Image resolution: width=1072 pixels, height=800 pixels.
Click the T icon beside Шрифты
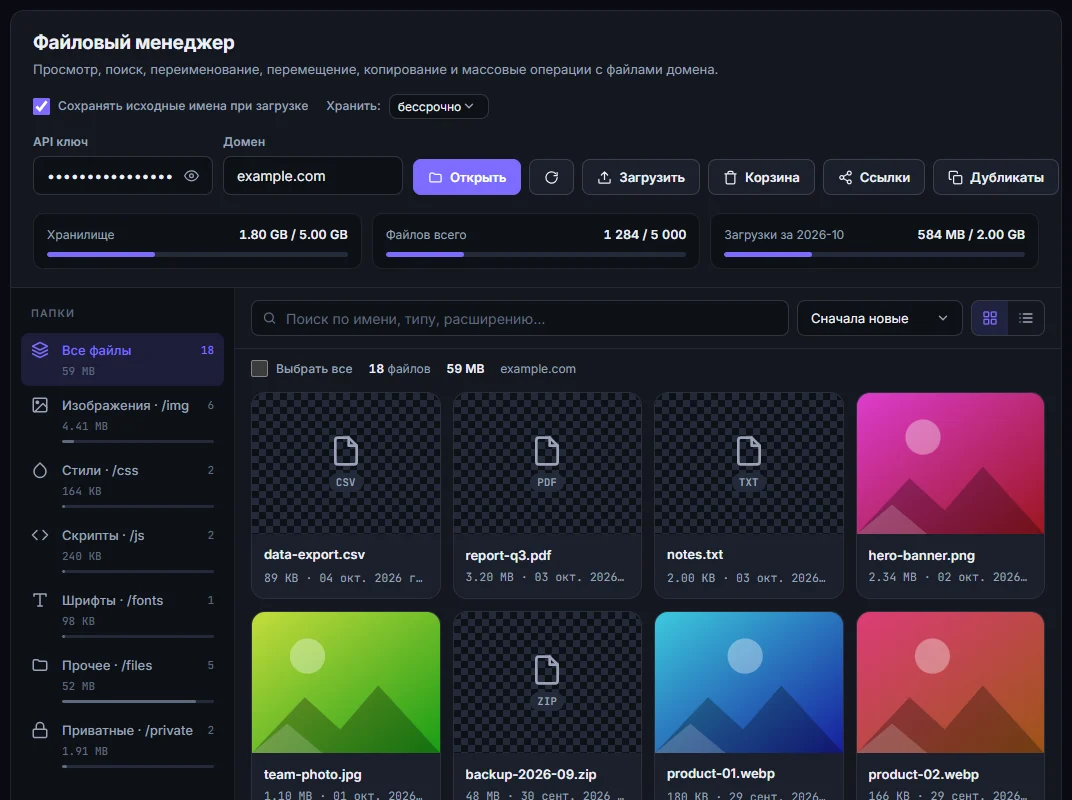click(40, 600)
